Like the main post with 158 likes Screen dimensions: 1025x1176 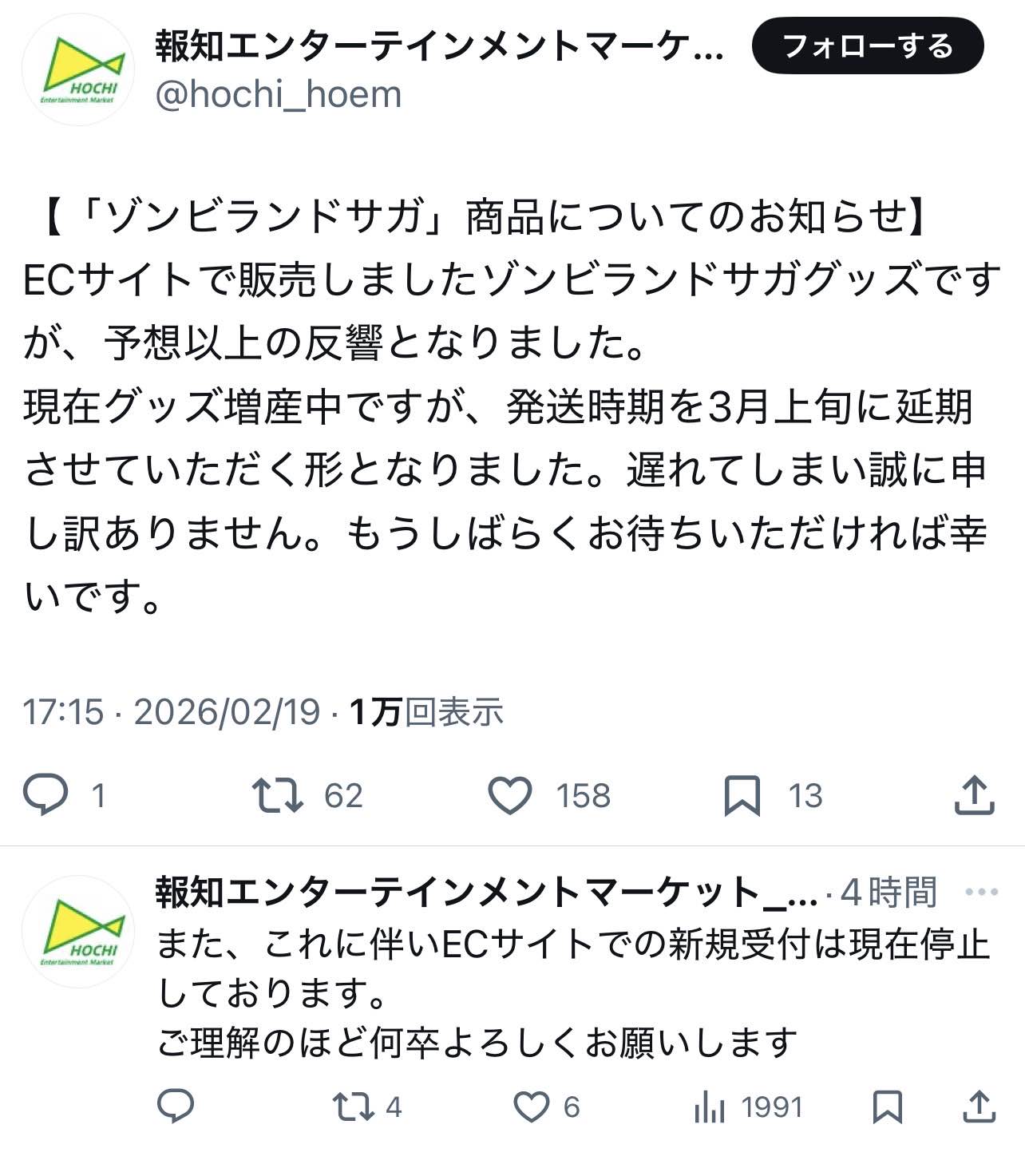pyautogui.click(x=510, y=795)
